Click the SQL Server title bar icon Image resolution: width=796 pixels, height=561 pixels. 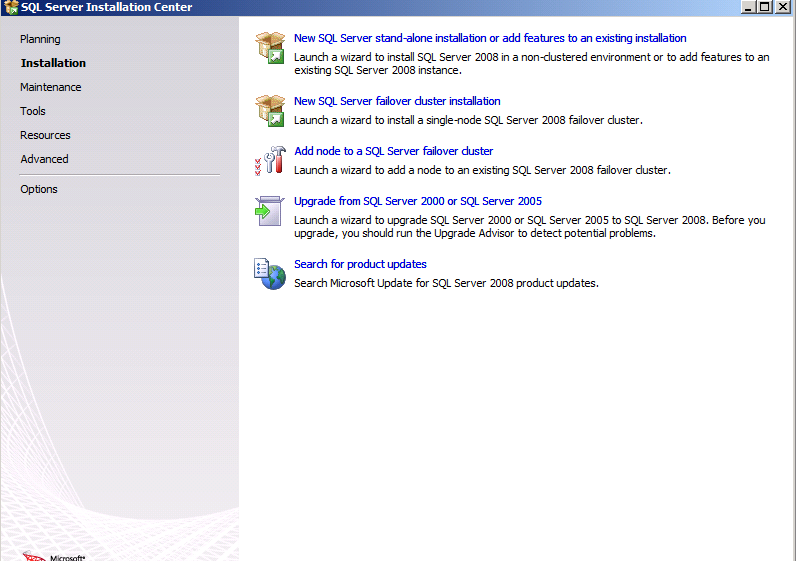pos(11,7)
